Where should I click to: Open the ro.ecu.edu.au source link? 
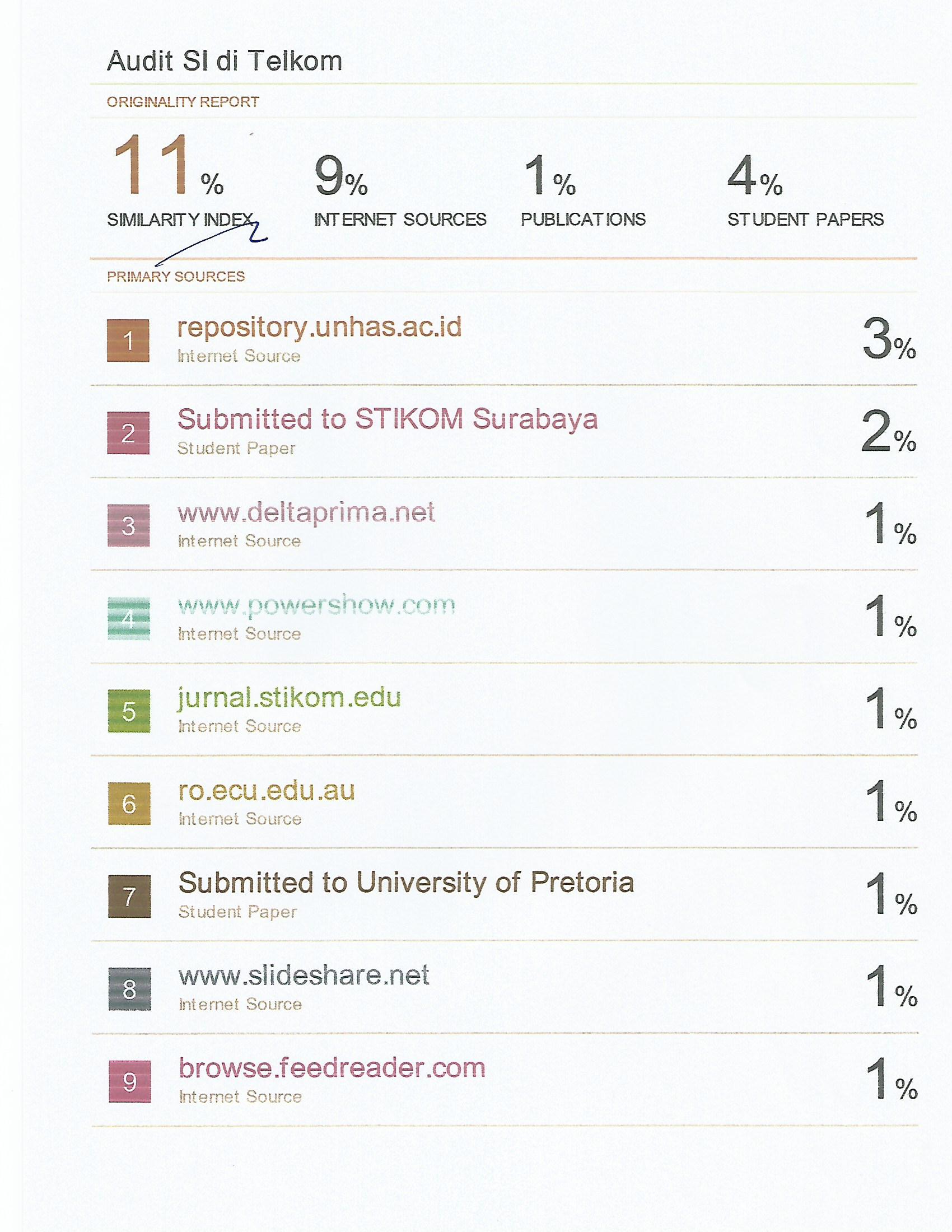tap(266, 790)
